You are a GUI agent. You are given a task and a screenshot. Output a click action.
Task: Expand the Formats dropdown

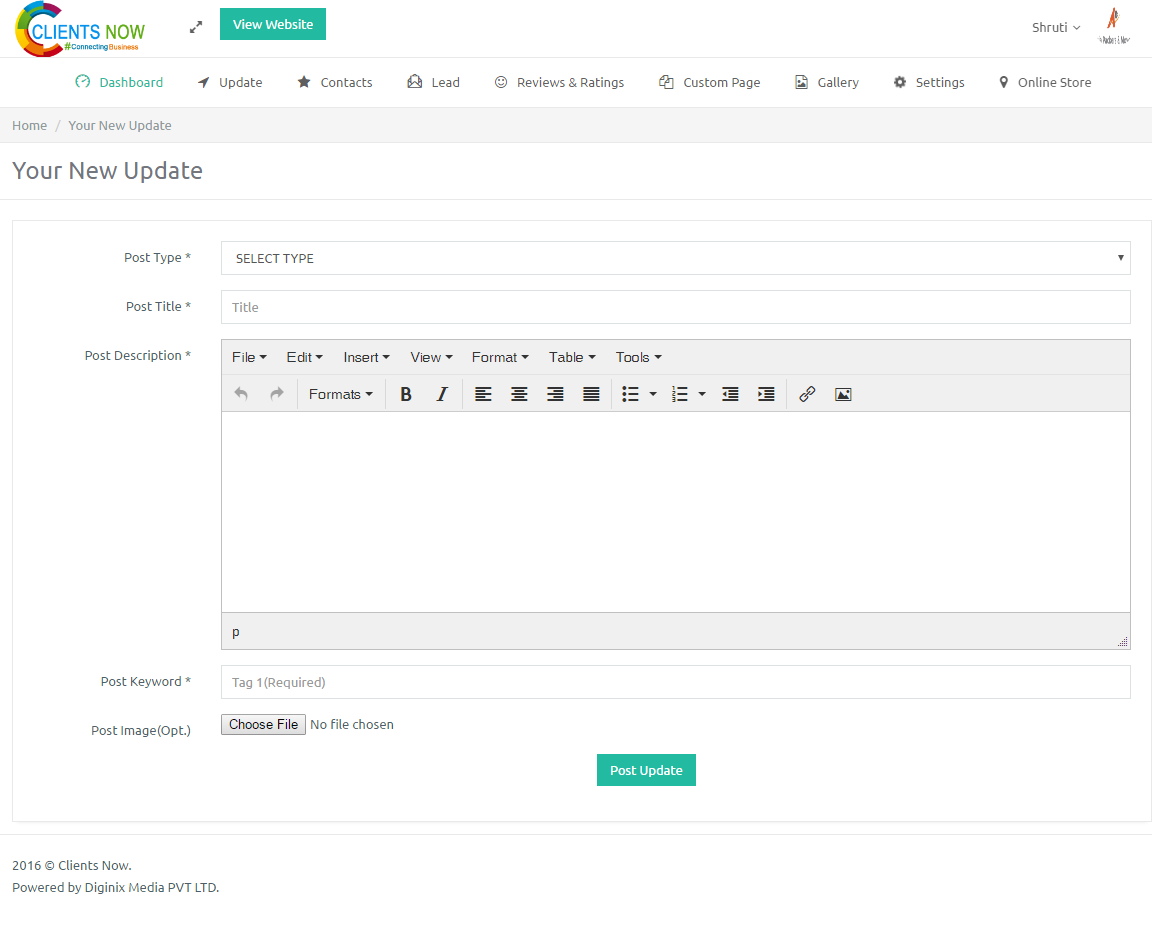341,394
